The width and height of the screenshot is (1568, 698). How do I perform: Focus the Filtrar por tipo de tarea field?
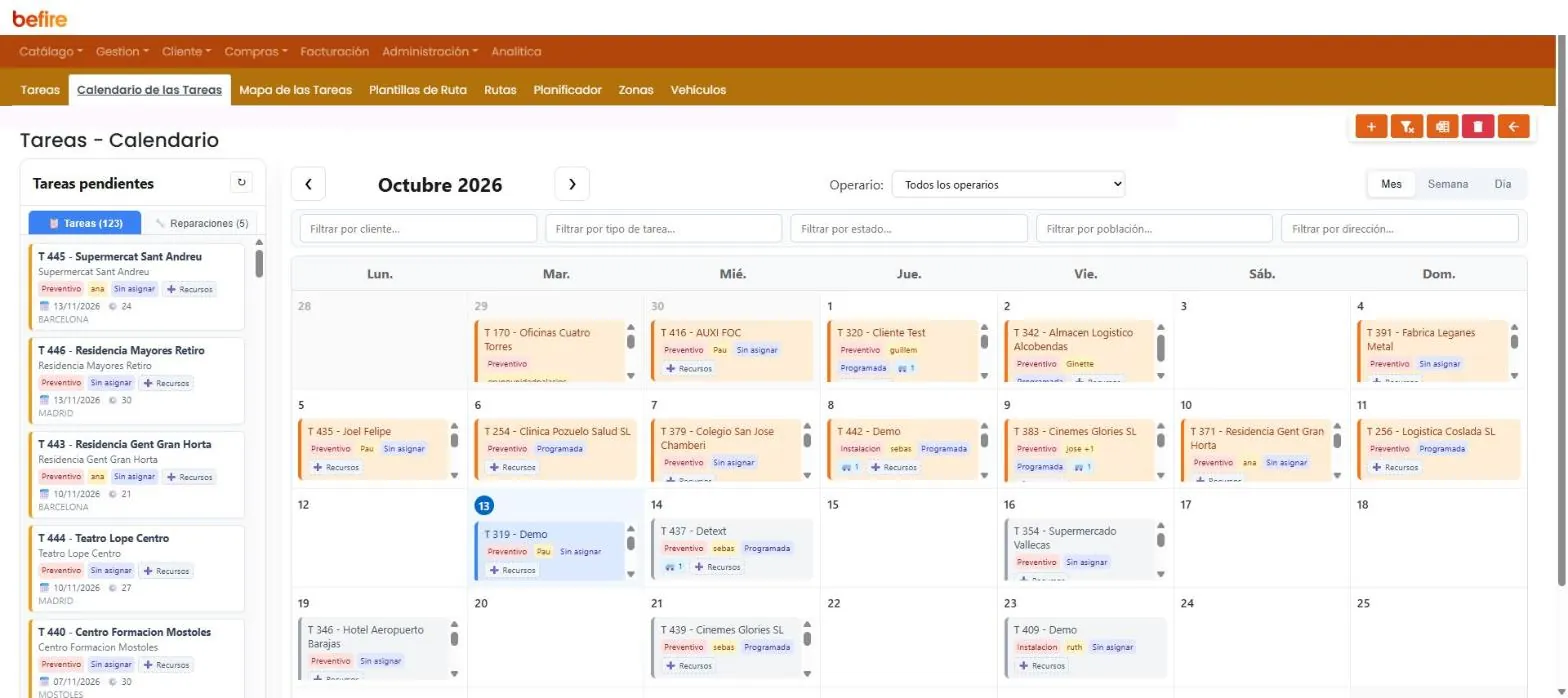coord(663,229)
